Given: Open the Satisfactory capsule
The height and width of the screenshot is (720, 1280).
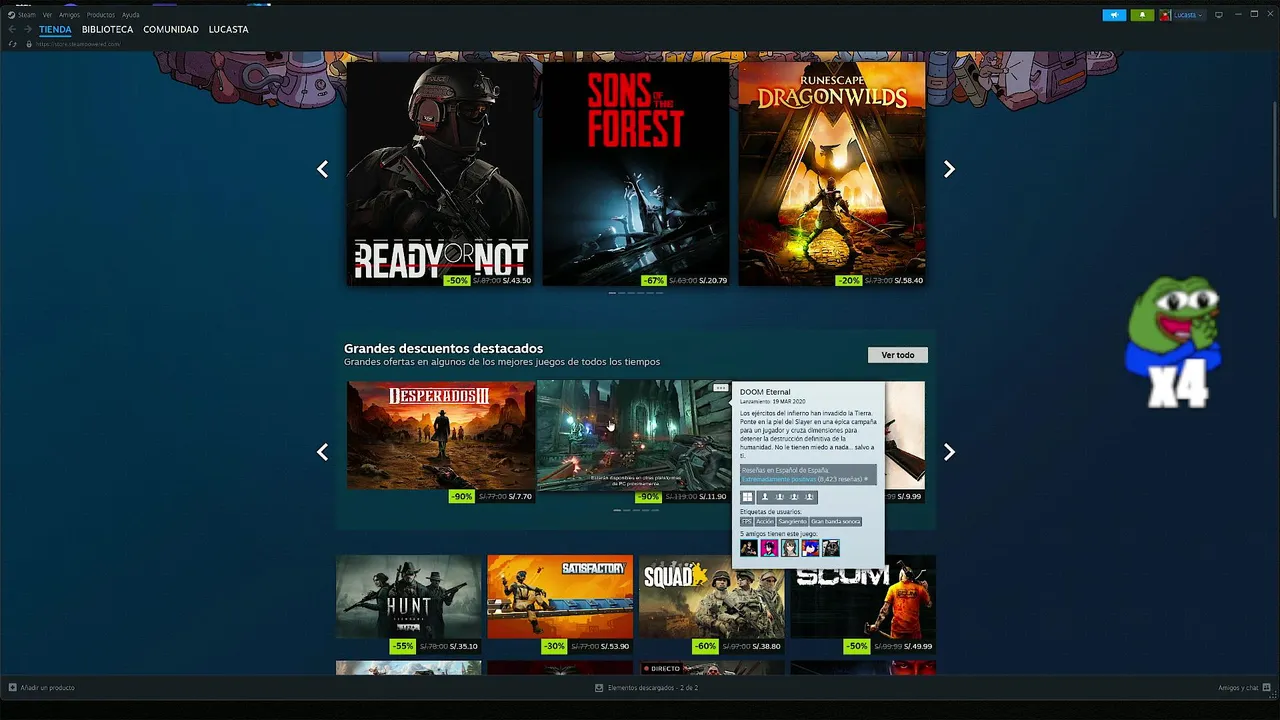Looking at the screenshot, I should (560, 597).
